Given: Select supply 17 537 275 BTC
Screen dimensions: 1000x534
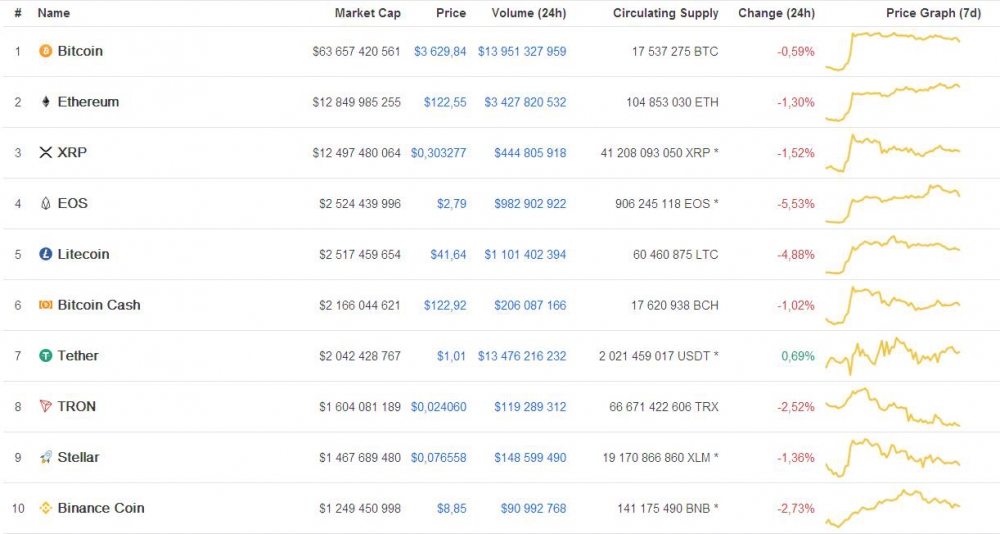Looking at the screenshot, I should click(x=675, y=52).
